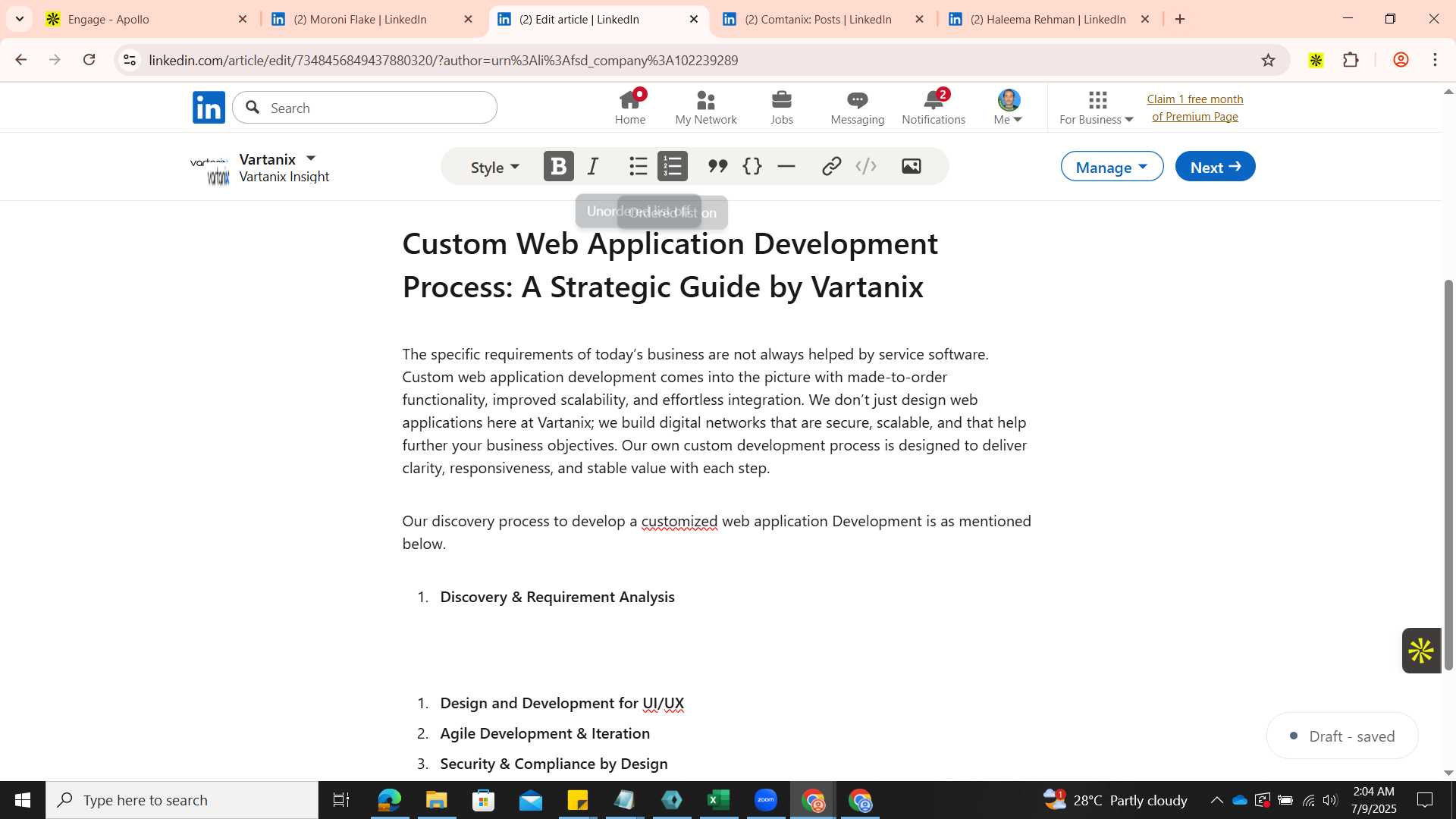Toggle unordered bullet list
This screenshot has width=1456, height=819.
pos(639,166)
